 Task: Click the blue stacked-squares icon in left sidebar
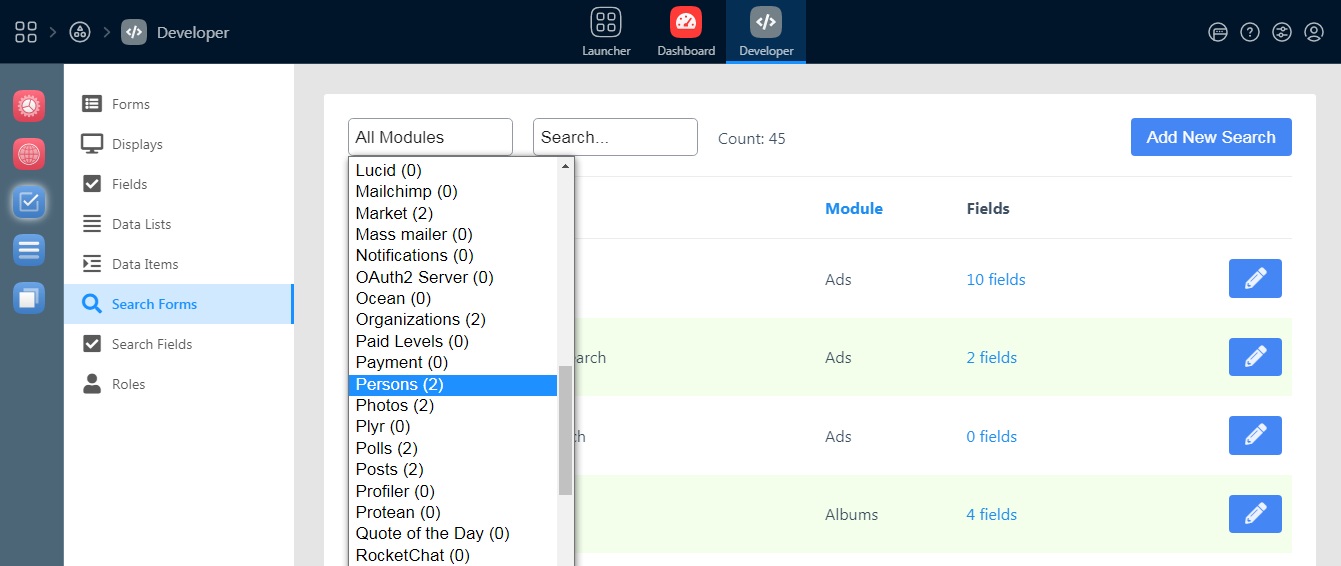[x=29, y=298]
